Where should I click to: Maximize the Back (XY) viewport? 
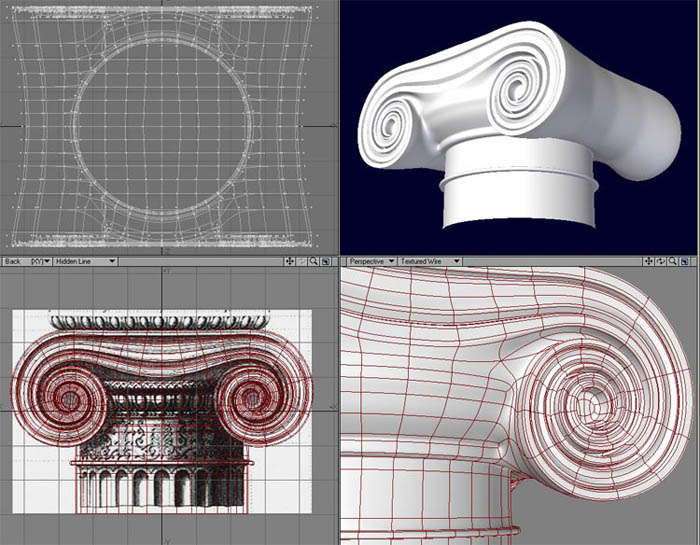[x=326, y=261]
